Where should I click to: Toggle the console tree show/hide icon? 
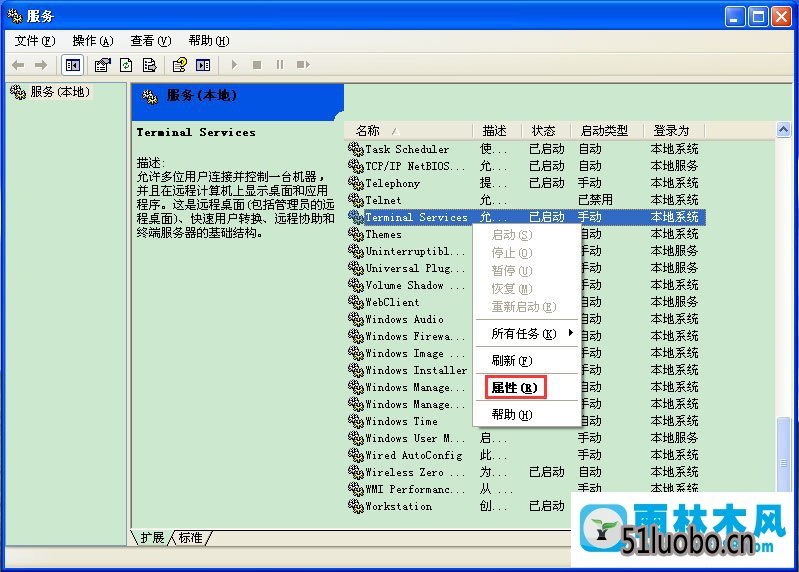[73, 65]
